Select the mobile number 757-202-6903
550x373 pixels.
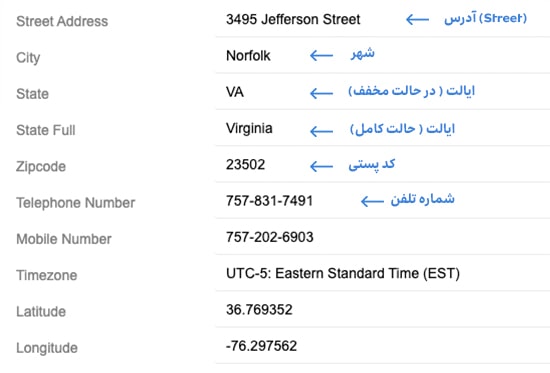point(269,237)
